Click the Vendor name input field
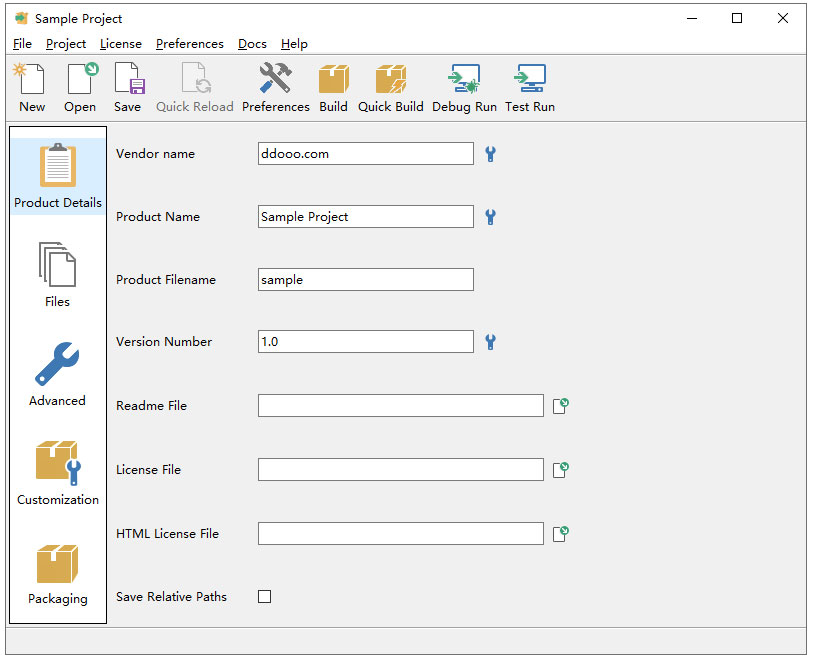813x661 pixels. (366, 154)
